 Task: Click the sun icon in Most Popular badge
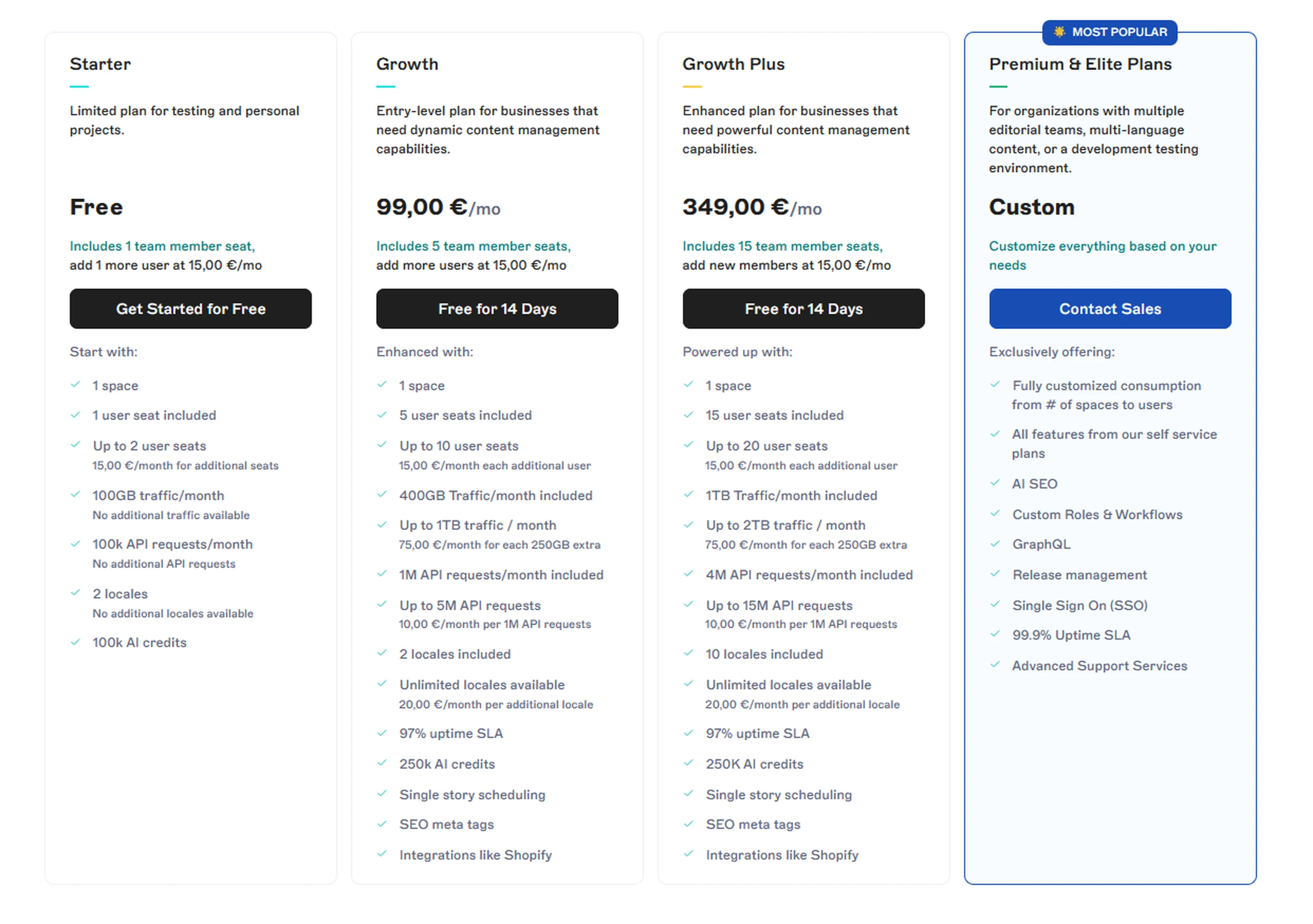tap(1059, 32)
